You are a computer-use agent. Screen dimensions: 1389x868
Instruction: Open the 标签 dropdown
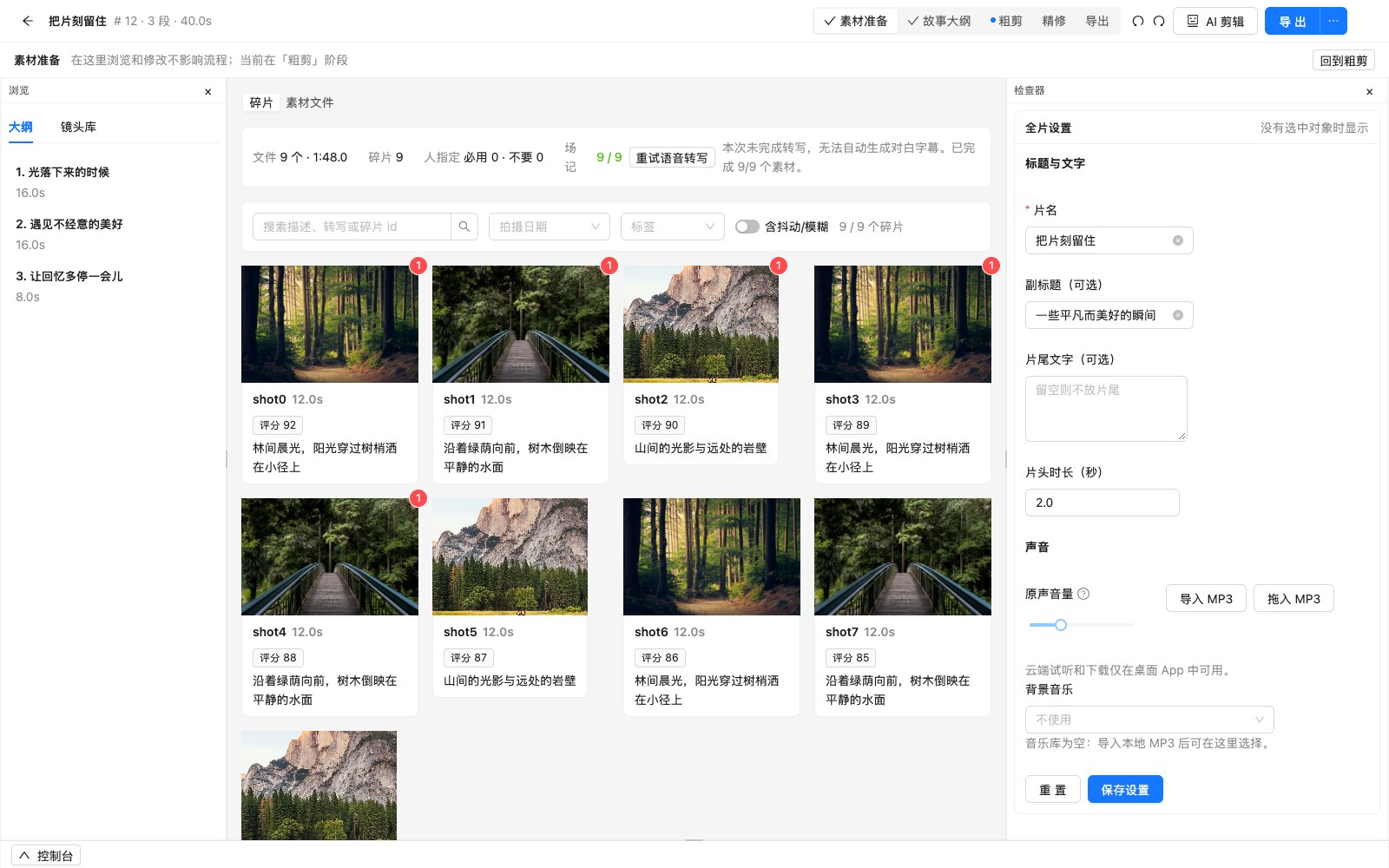coord(673,227)
